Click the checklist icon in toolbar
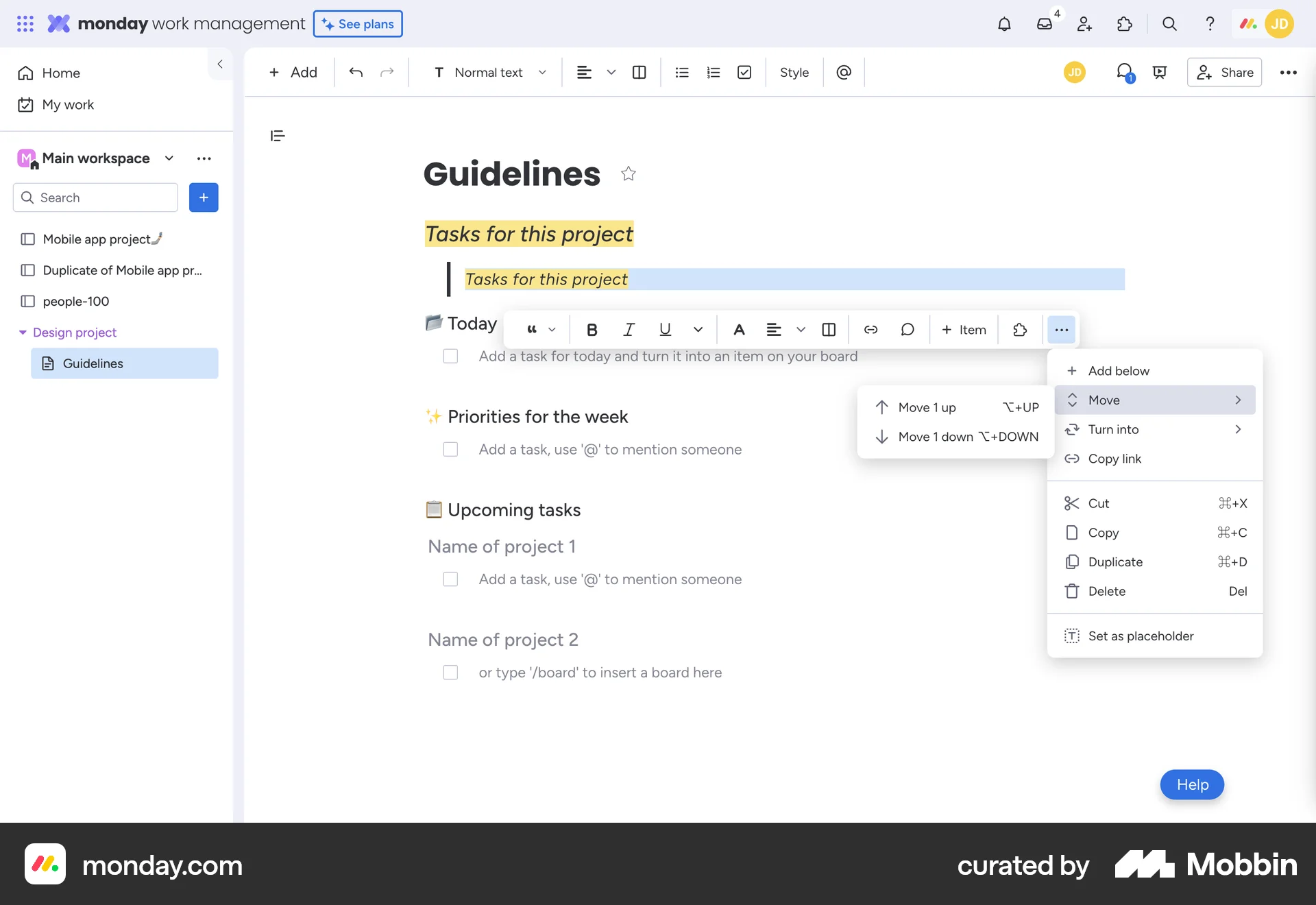The height and width of the screenshot is (905, 1316). coord(744,73)
